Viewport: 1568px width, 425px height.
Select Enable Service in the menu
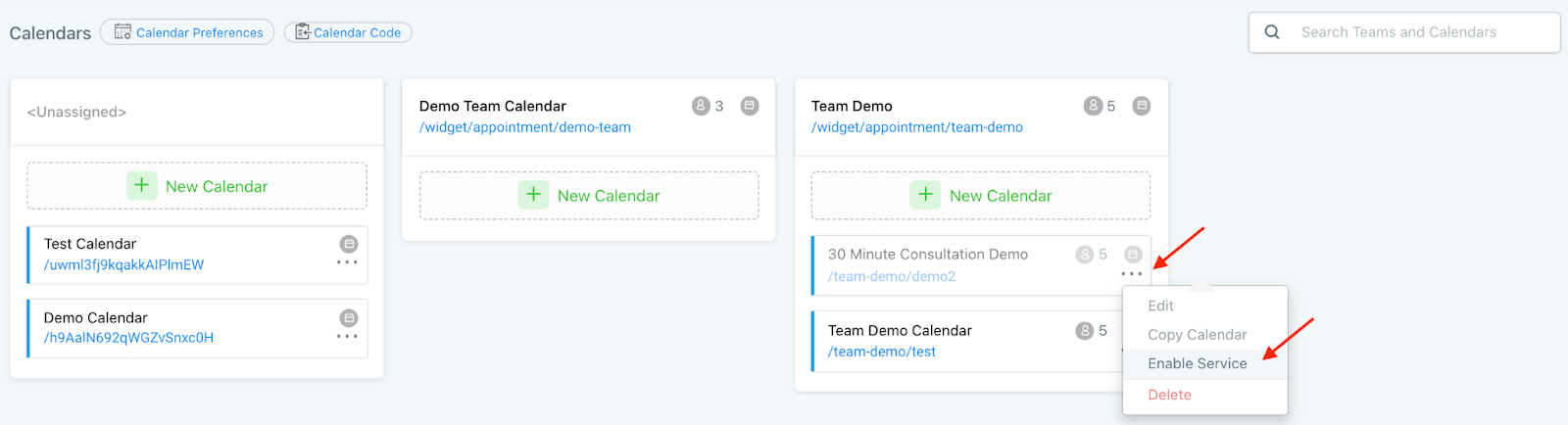(x=1197, y=363)
